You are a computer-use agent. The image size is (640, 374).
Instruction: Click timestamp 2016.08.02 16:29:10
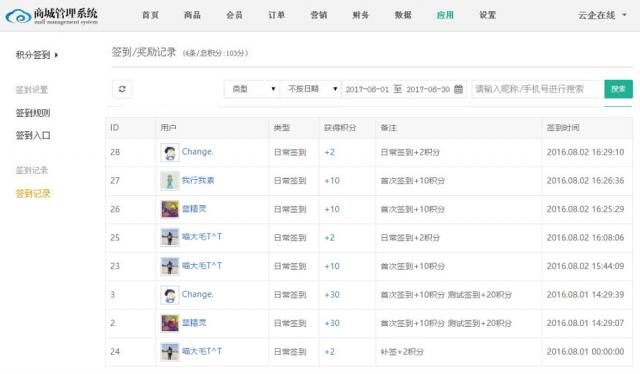(x=585, y=152)
